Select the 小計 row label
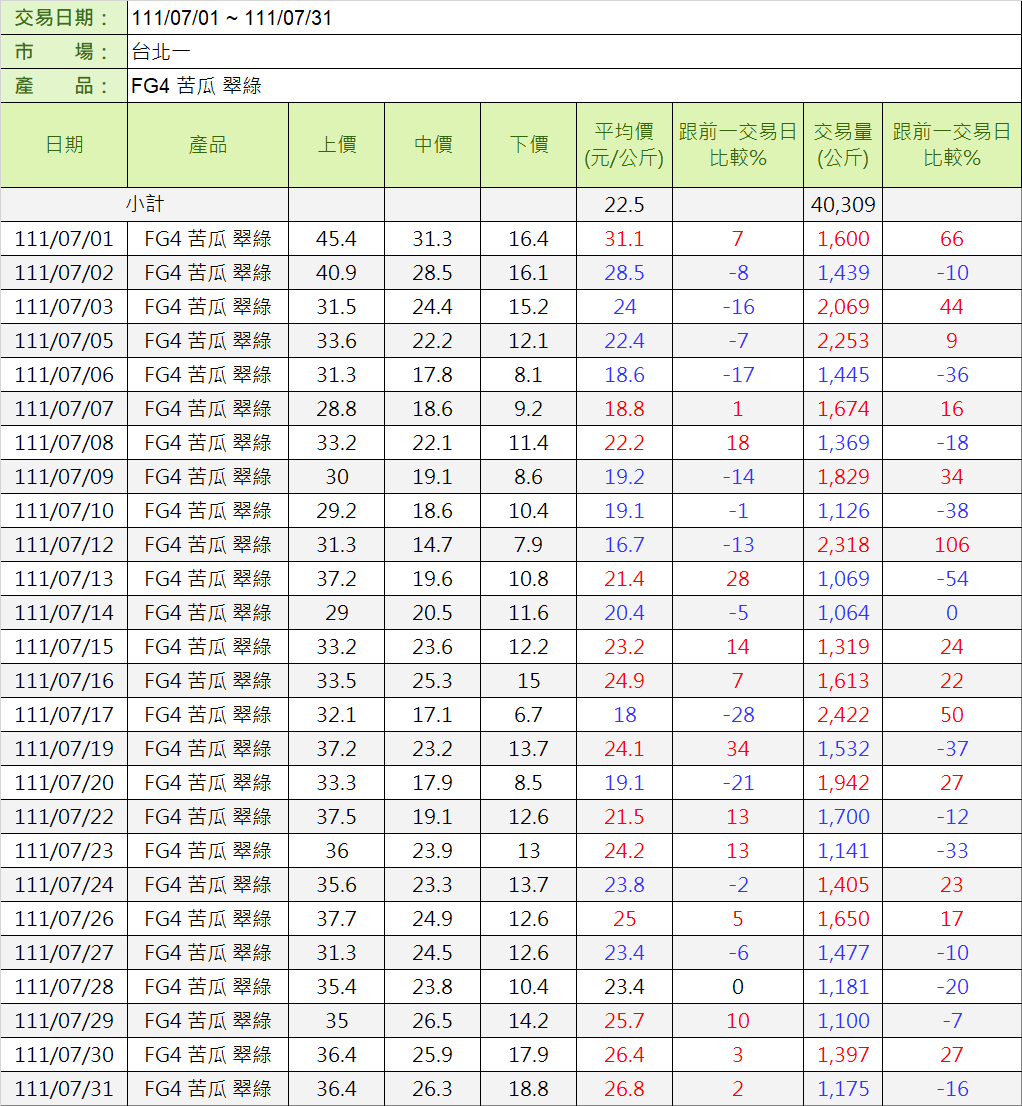Screen dimensions: 1022x1106 (x=144, y=204)
